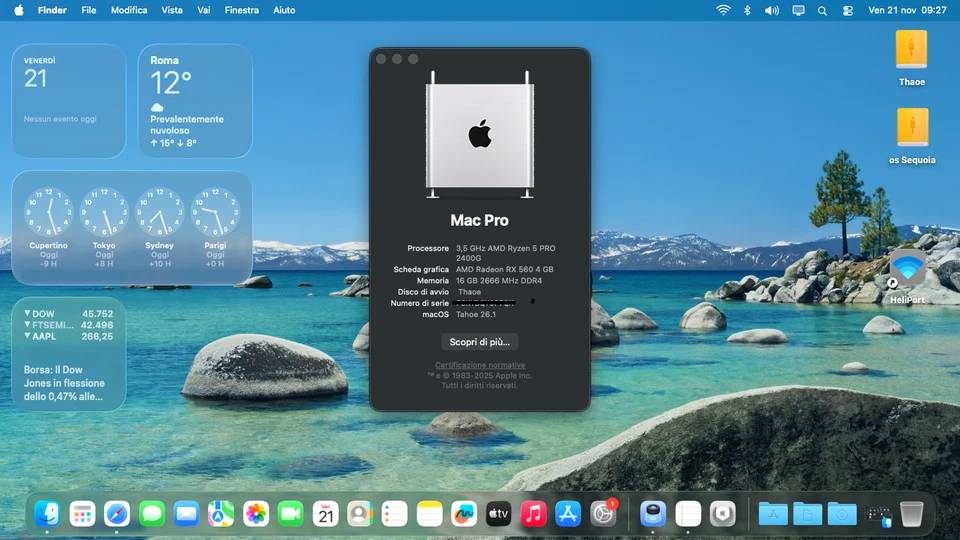Viewport: 960px width, 540px height.
Task: Open Maps from the Dock
Action: coord(221,514)
